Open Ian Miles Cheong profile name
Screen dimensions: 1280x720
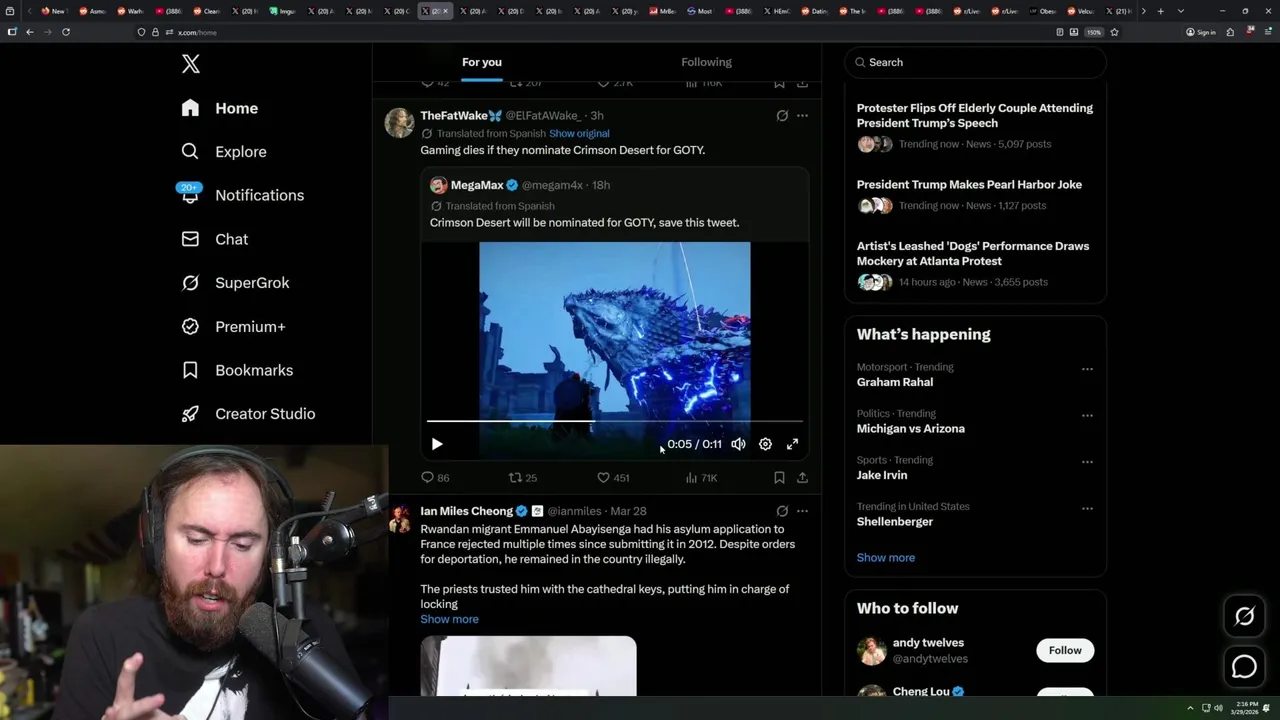(x=466, y=511)
